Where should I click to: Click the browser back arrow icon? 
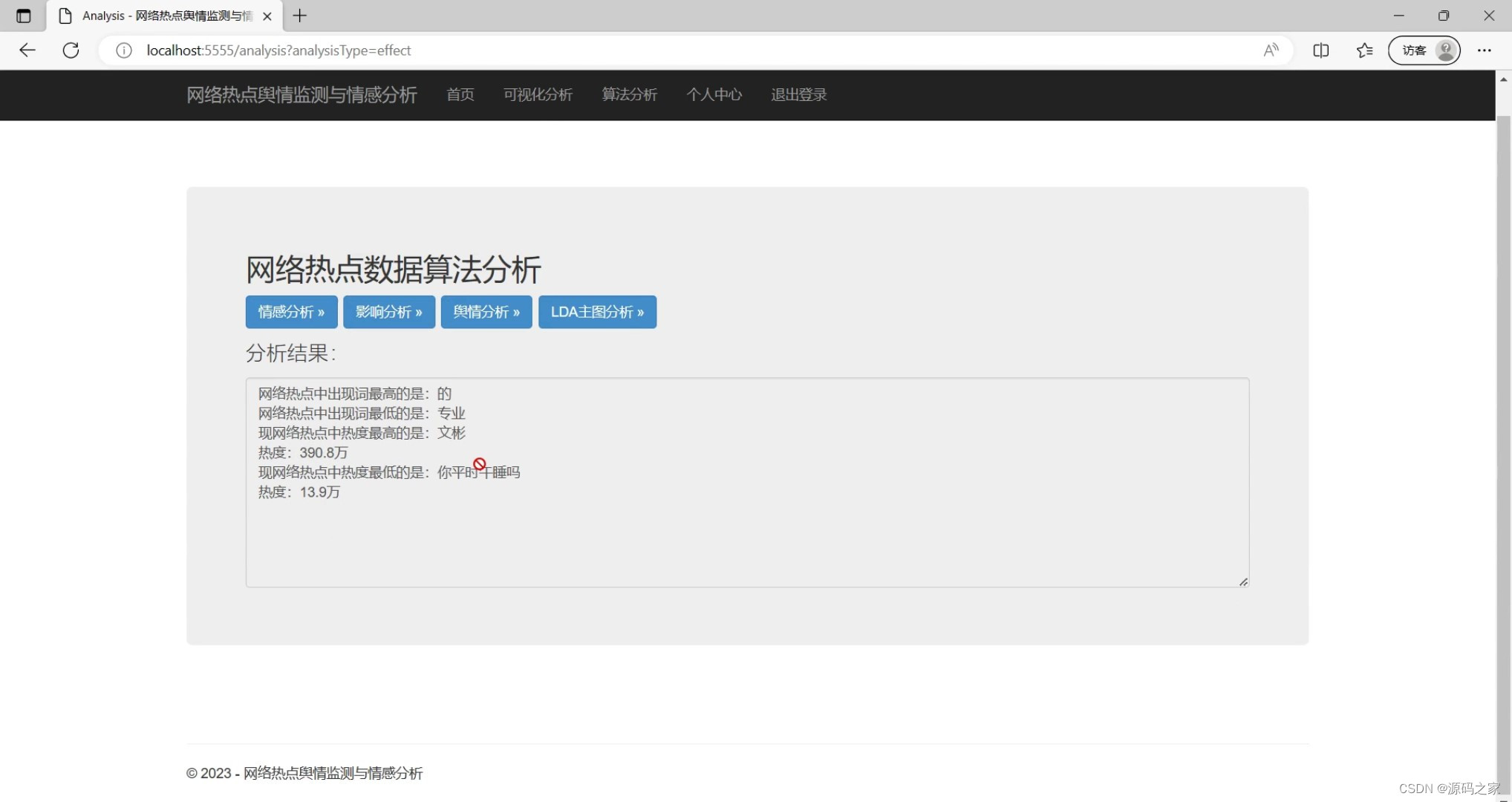click(x=27, y=50)
